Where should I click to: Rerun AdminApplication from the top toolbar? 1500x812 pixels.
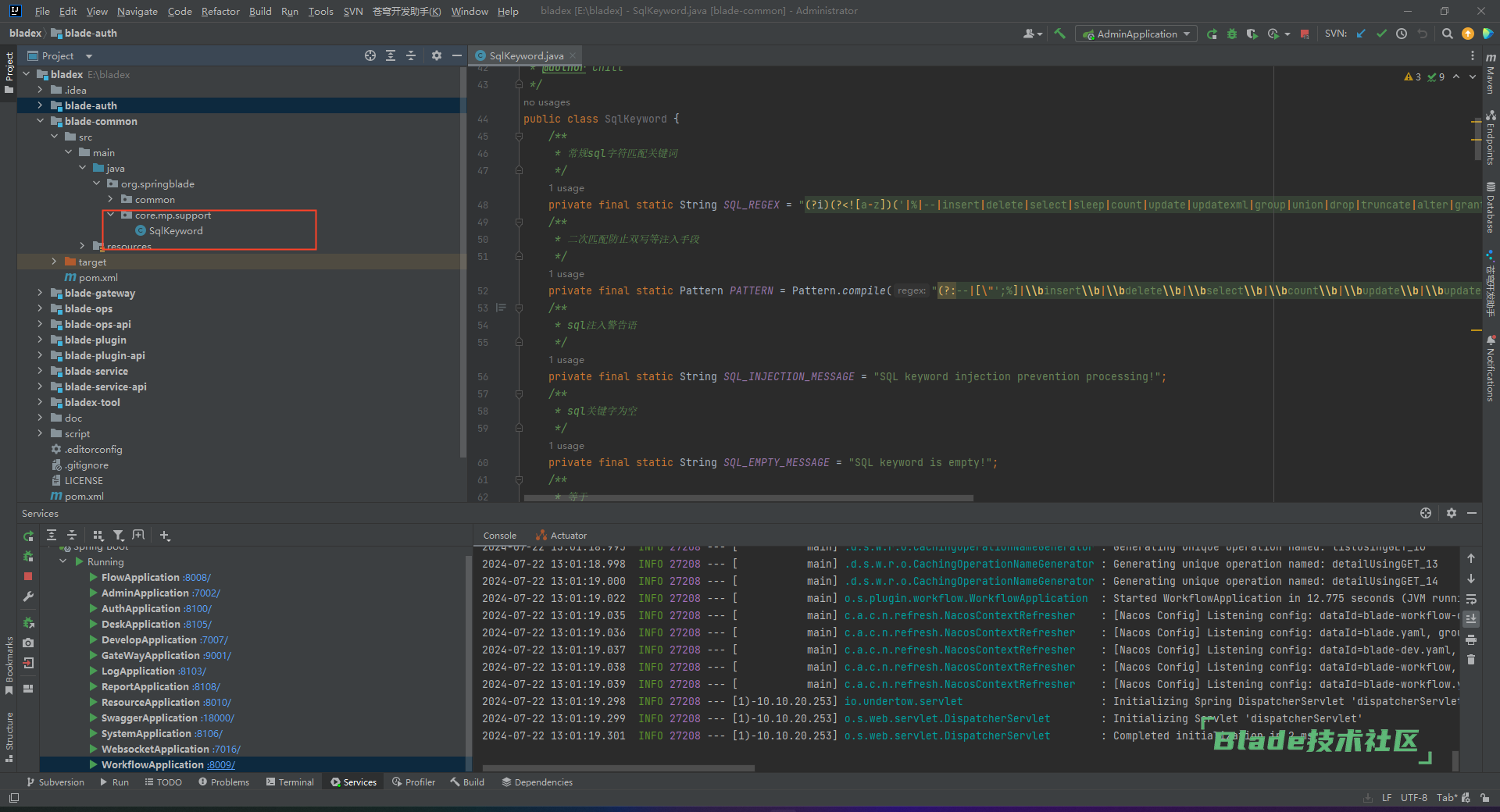pyautogui.click(x=1212, y=34)
